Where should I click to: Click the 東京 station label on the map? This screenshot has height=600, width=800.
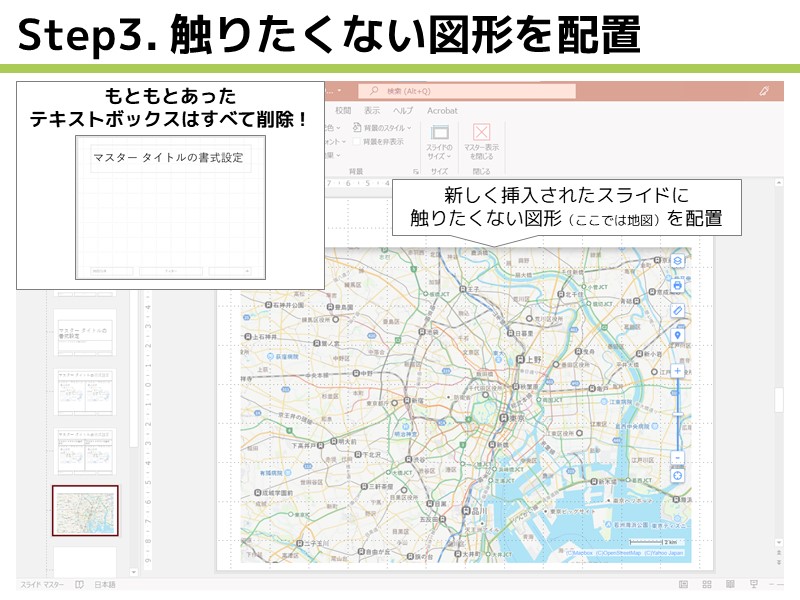coord(516,418)
